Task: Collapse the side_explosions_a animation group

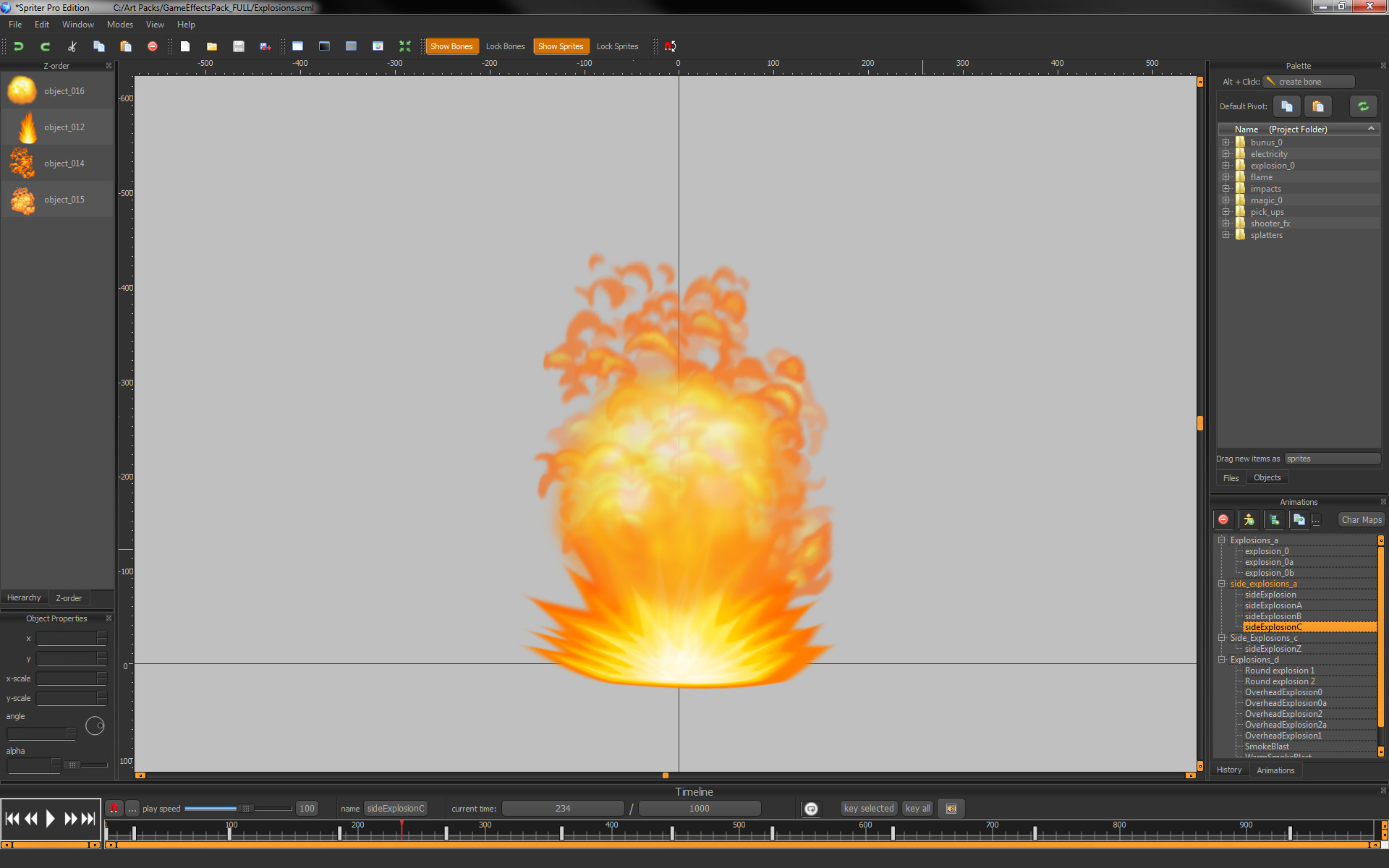Action: (1222, 584)
